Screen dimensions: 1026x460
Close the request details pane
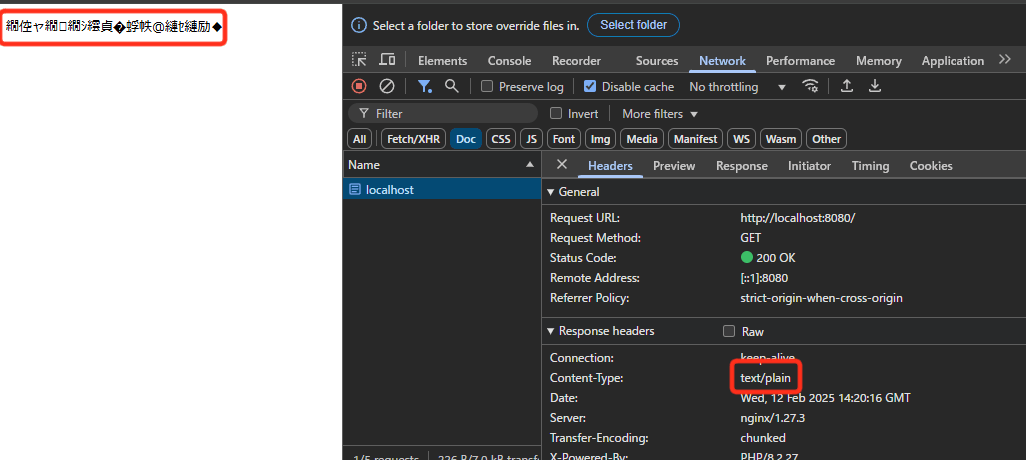(562, 165)
